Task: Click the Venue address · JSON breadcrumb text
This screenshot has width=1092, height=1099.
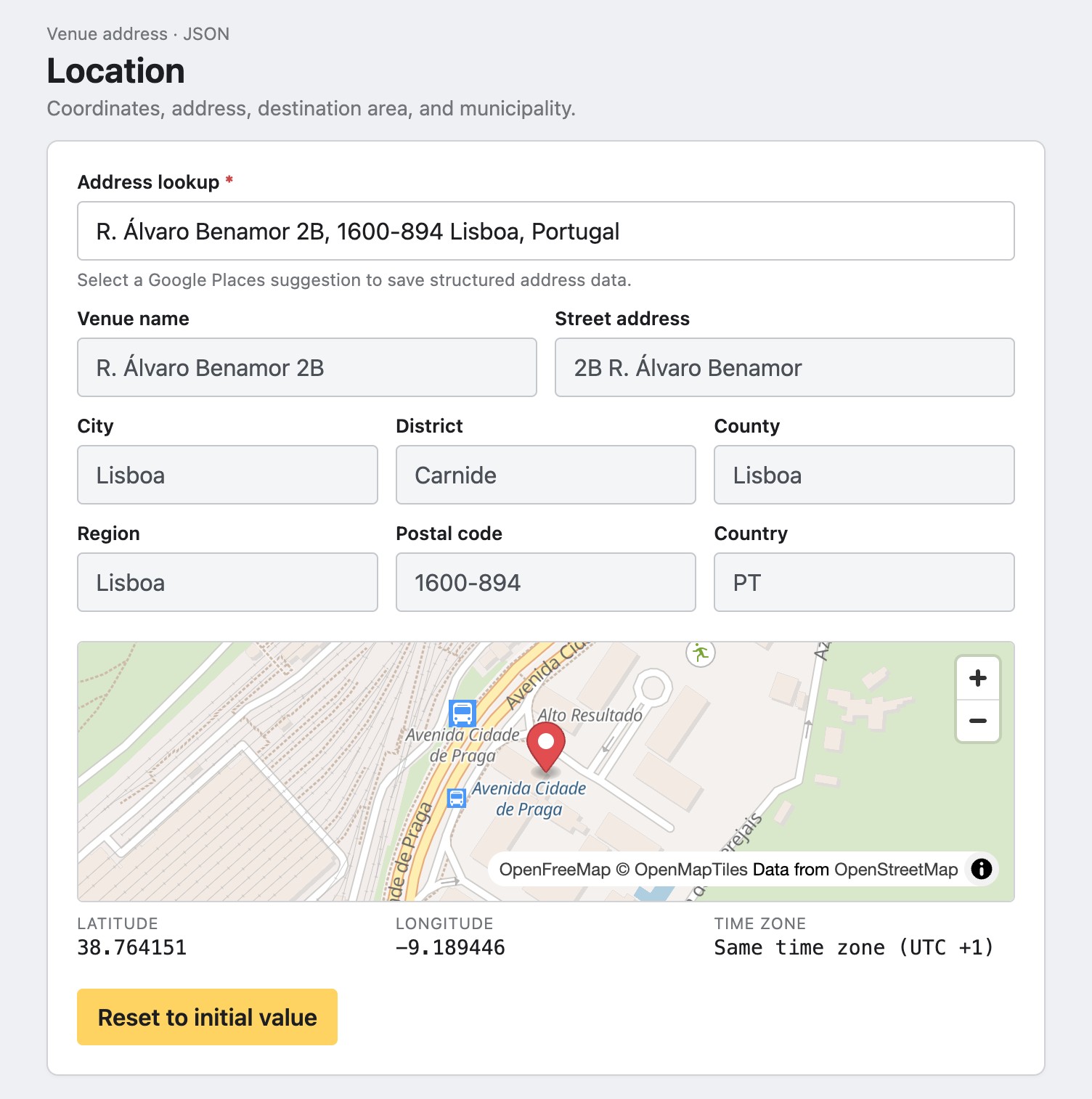Action: coord(138,34)
